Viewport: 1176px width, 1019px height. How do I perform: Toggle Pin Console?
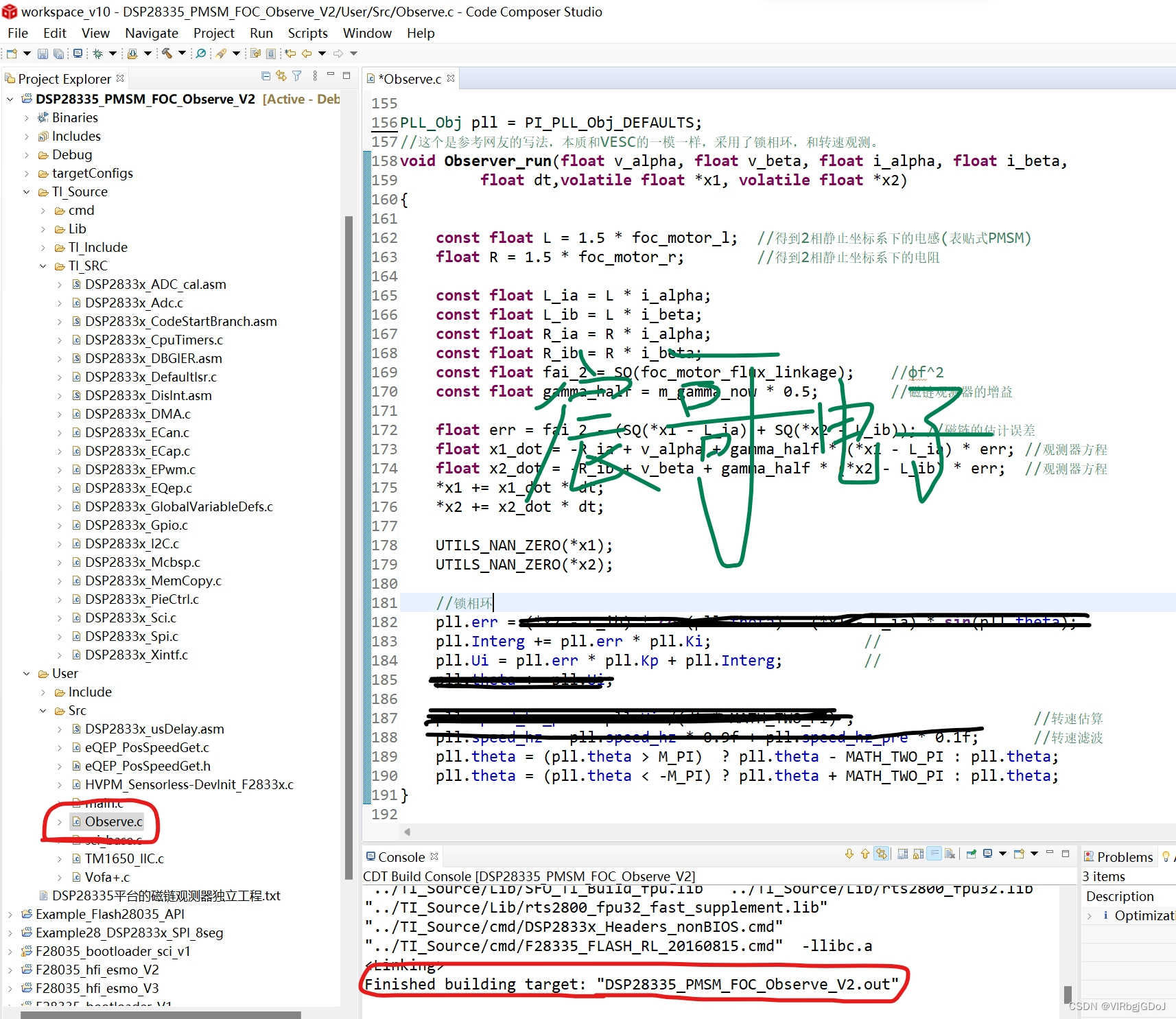[x=971, y=854]
